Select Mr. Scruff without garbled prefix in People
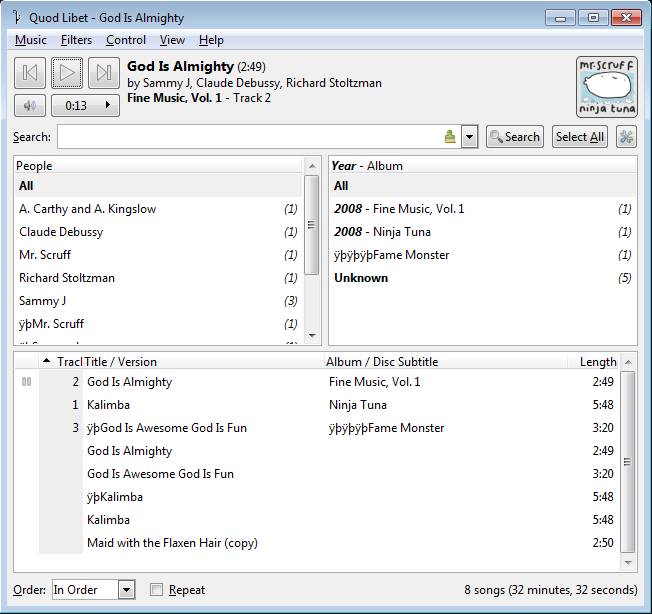This screenshot has width=652, height=614. click(x=158, y=254)
